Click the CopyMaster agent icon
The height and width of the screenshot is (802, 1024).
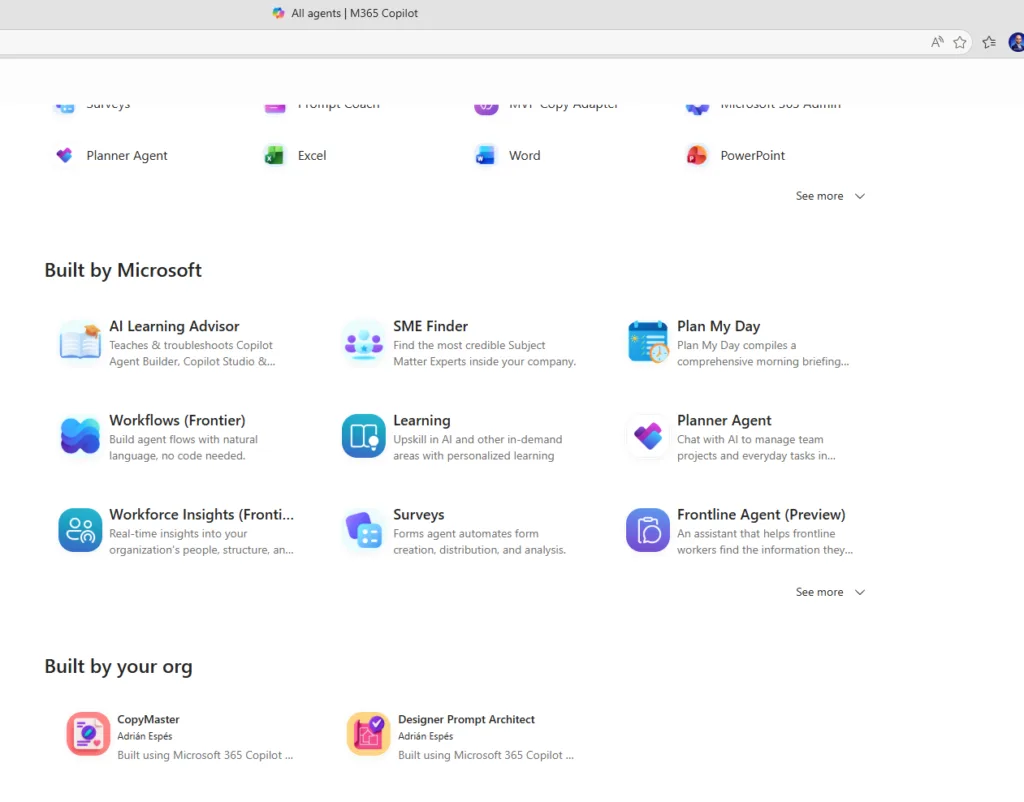(88, 733)
